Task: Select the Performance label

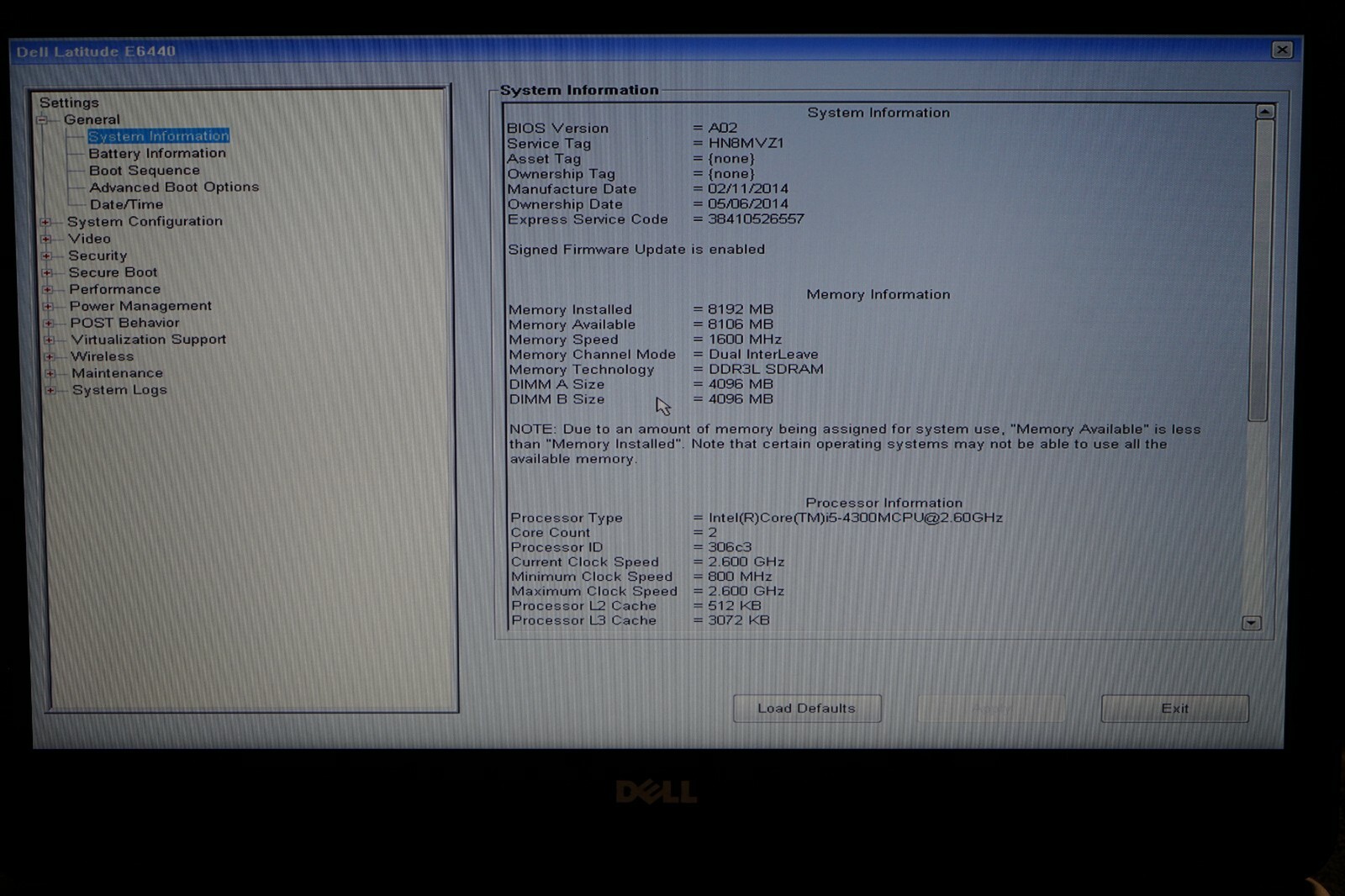Action: click(114, 289)
